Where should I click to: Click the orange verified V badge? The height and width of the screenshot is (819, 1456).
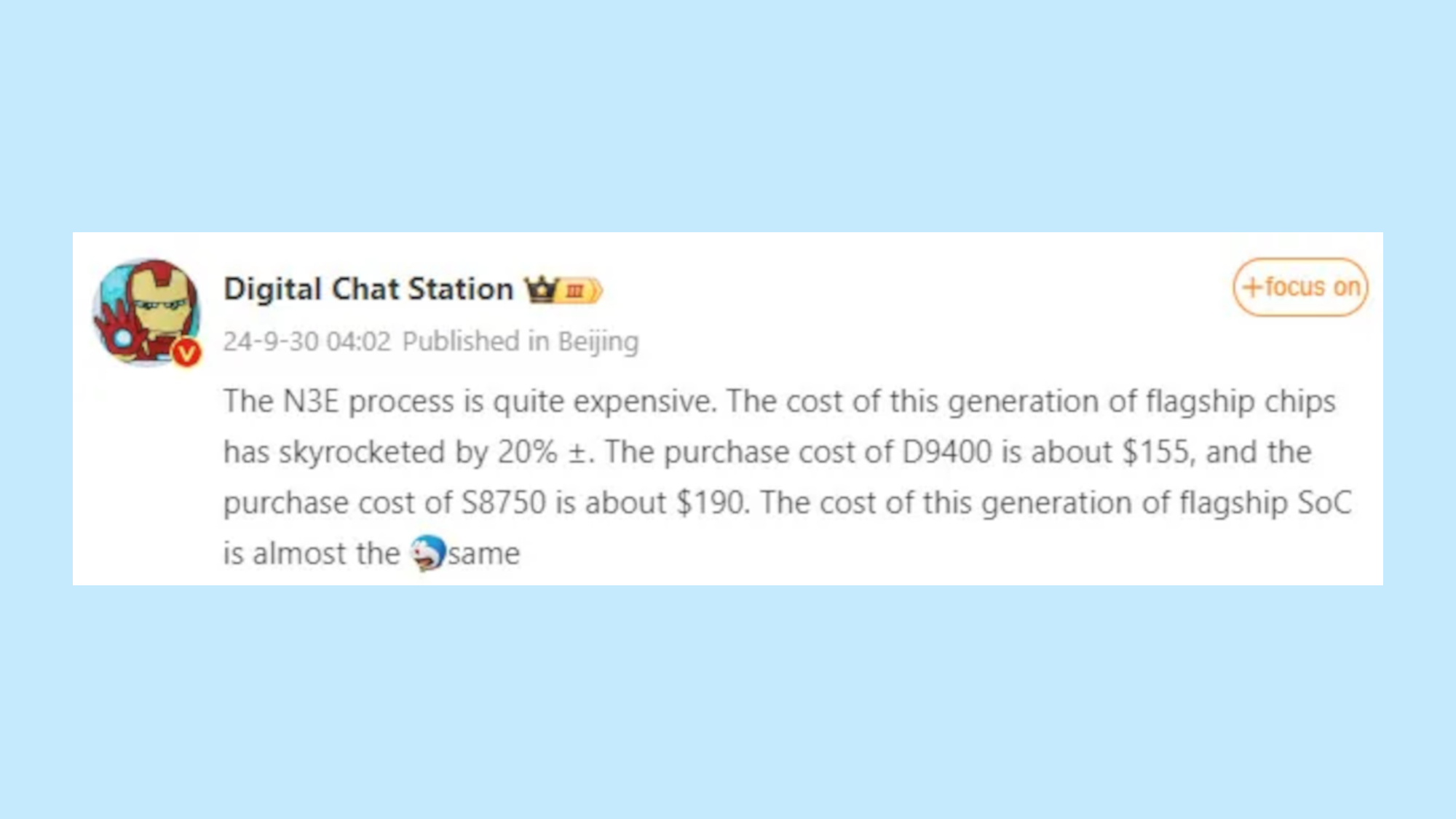click(x=186, y=353)
